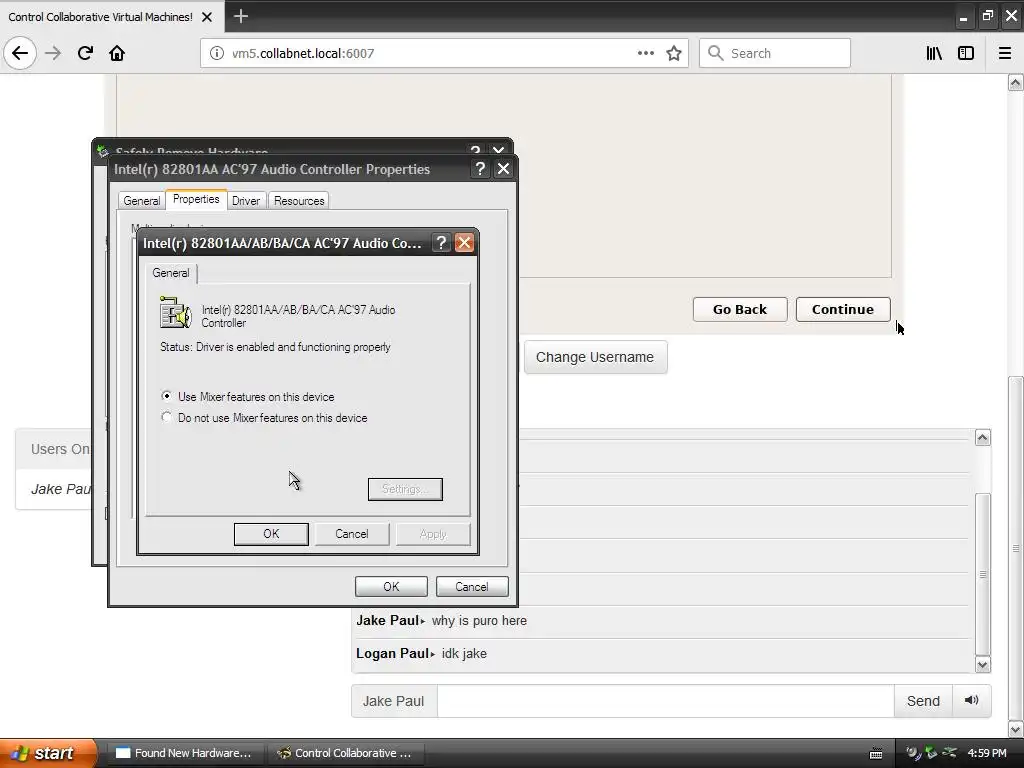
Task: Click the Go Back button
Action: tap(740, 310)
